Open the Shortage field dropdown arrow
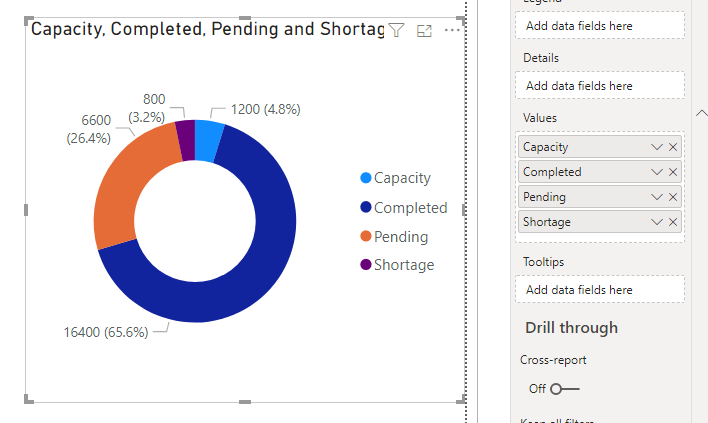The image size is (708, 423). click(x=657, y=222)
